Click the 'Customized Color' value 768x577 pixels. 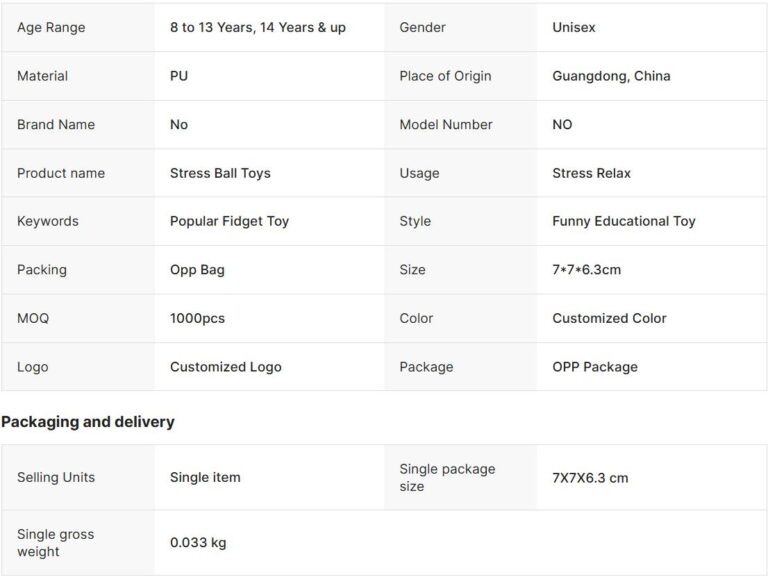point(609,318)
